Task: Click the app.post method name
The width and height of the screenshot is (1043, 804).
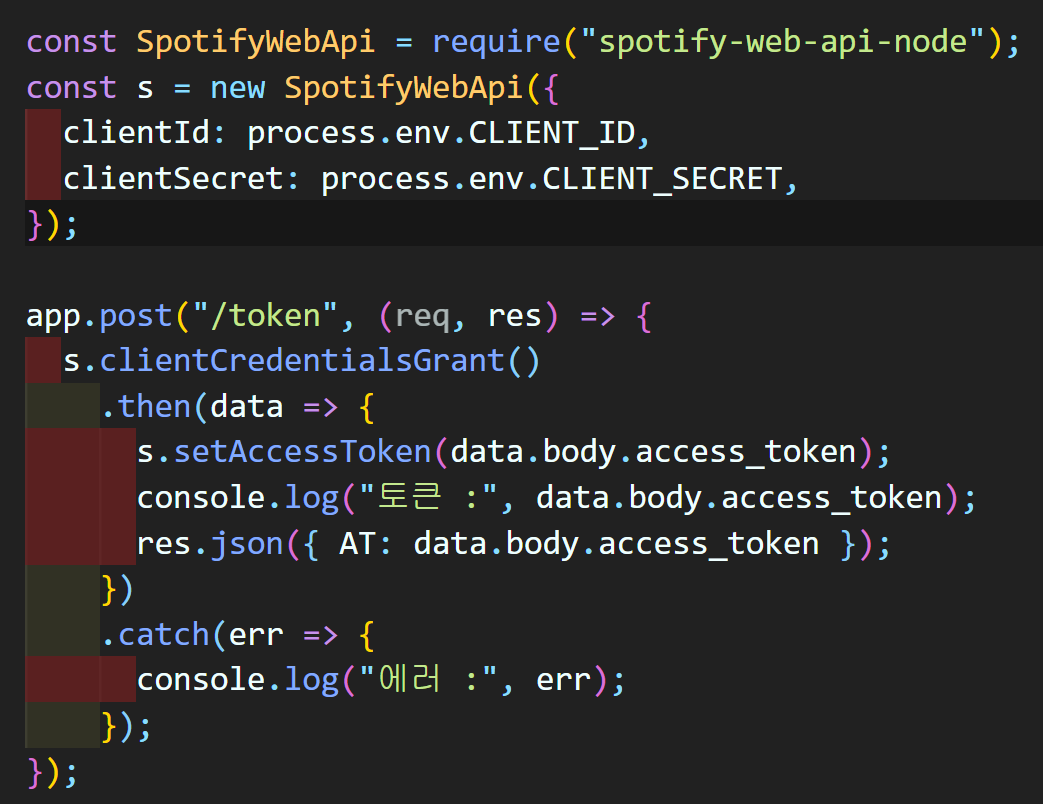Action: pos(136,316)
